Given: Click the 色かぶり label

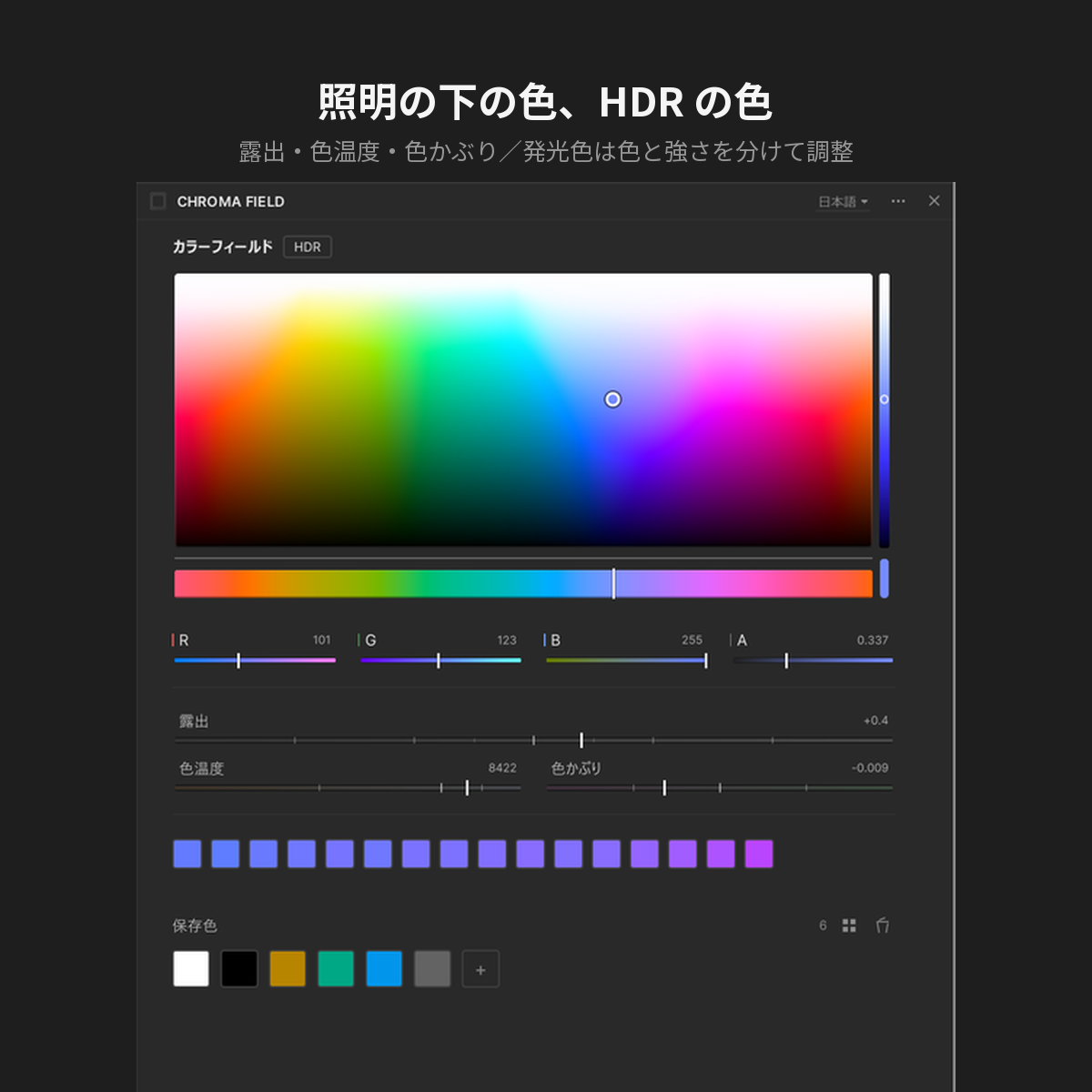Looking at the screenshot, I should 576,768.
